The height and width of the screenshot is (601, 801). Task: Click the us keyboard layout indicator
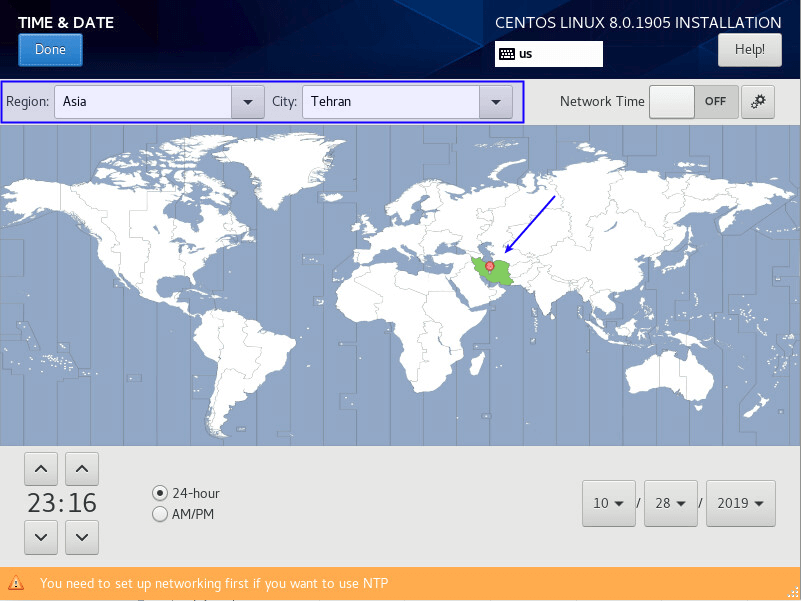[x=549, y=54]
